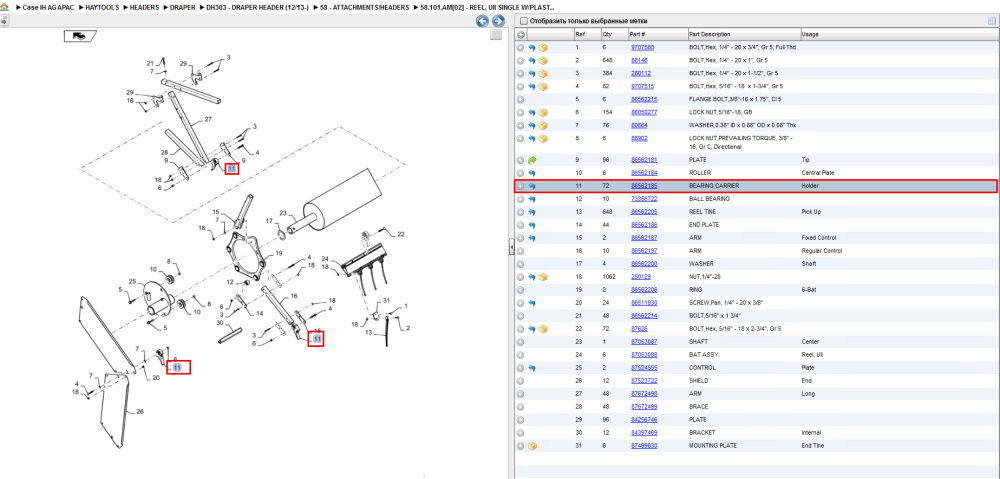The height and width of the screenshot is (479, 1000).
Task: Click the box package icon for LOCK NUT 86050277
Action: [543, 112]
